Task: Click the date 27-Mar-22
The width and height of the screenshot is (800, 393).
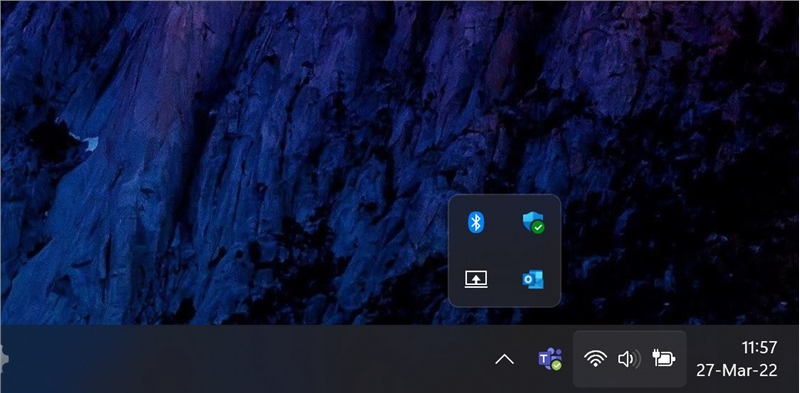Action: coord(737,370)
